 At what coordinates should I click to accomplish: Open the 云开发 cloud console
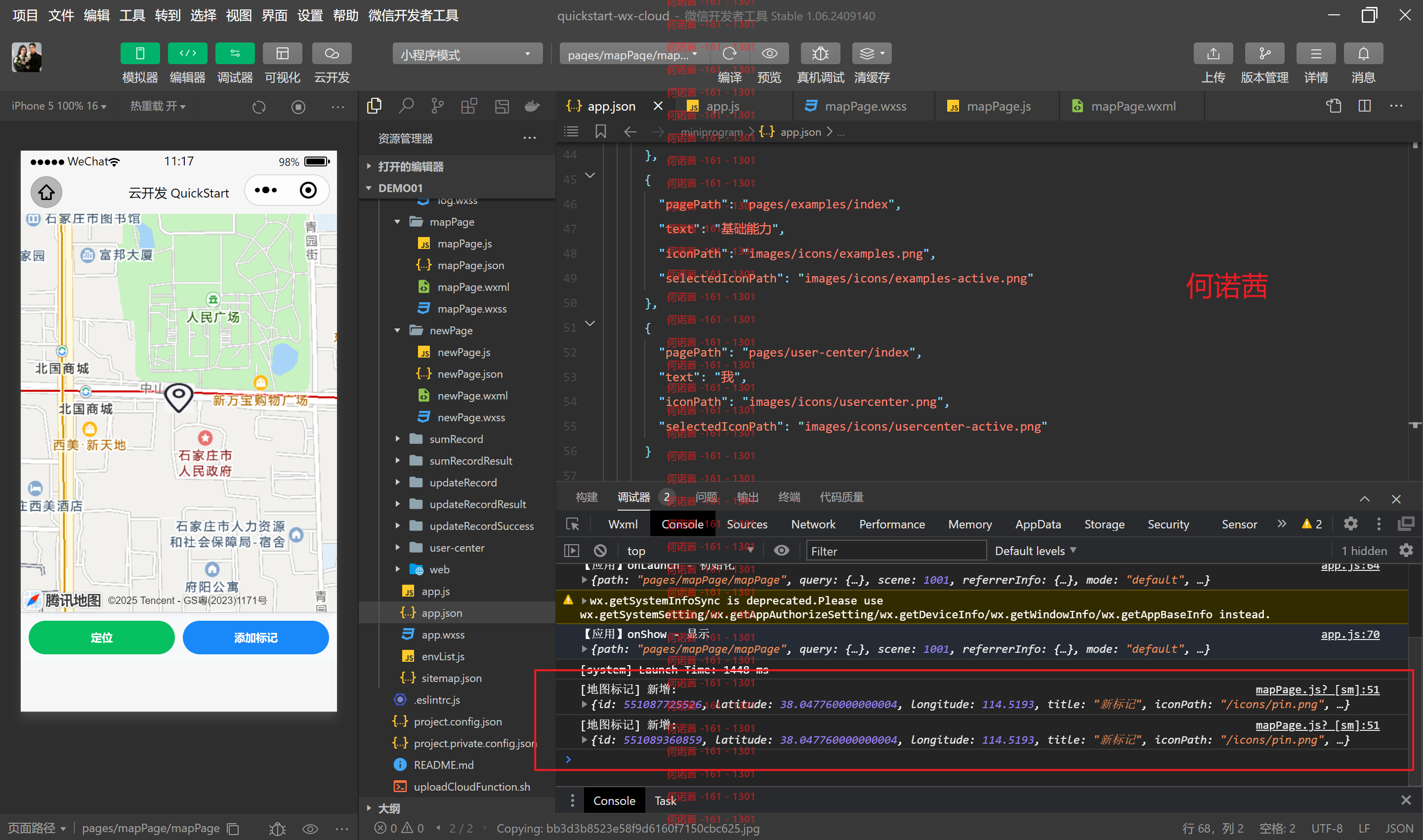point(332,54)
